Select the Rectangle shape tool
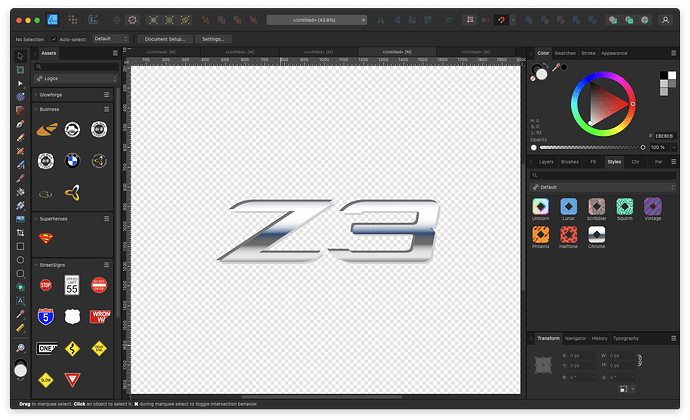Viewport: 690px width, 420px height. pos(20,246)
